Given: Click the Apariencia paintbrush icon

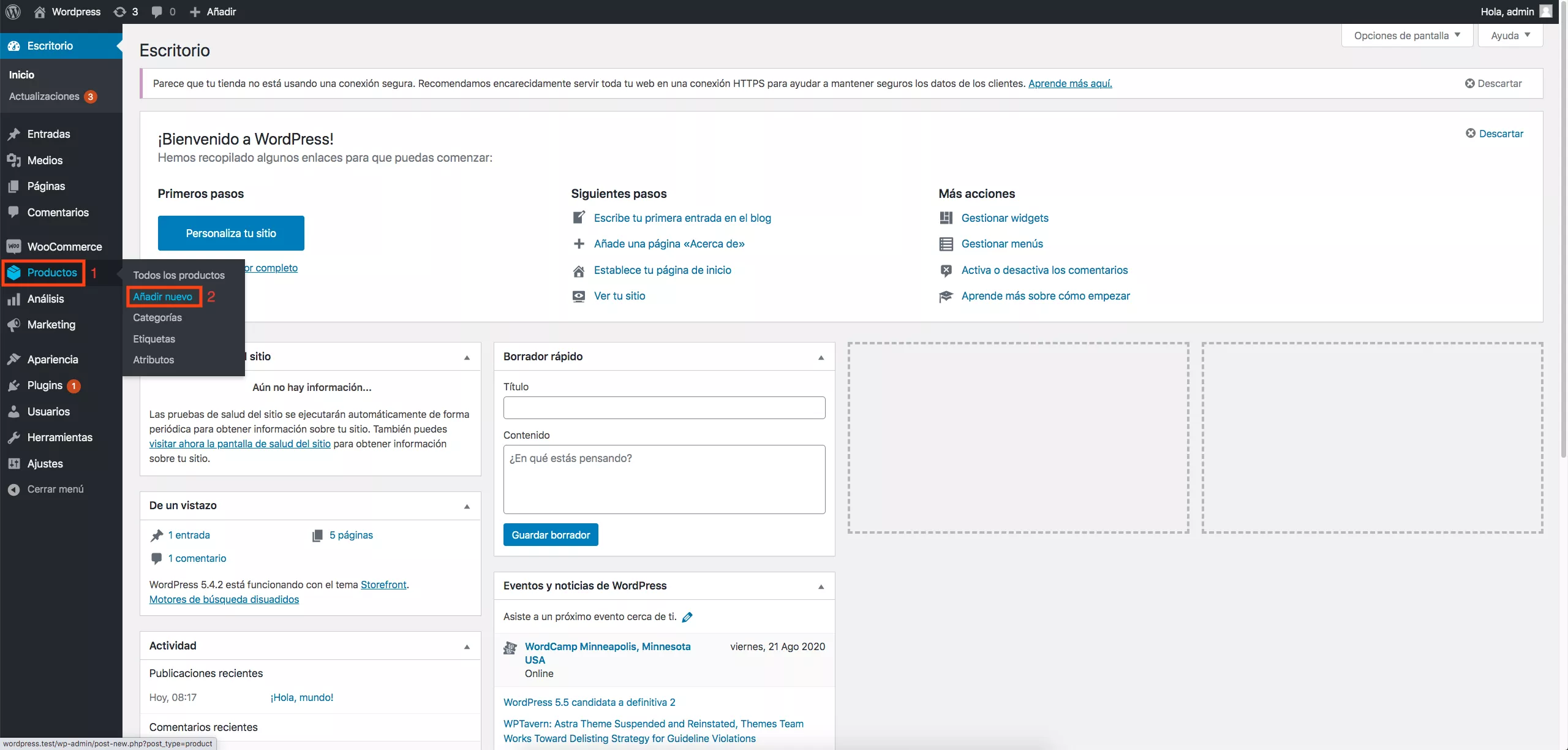Looking at the screenshot, I should pos(13,360).
